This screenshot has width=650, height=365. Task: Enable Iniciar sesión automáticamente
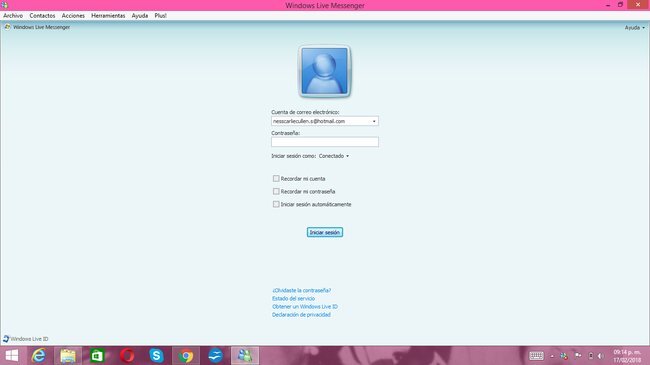tap(276, 204)
